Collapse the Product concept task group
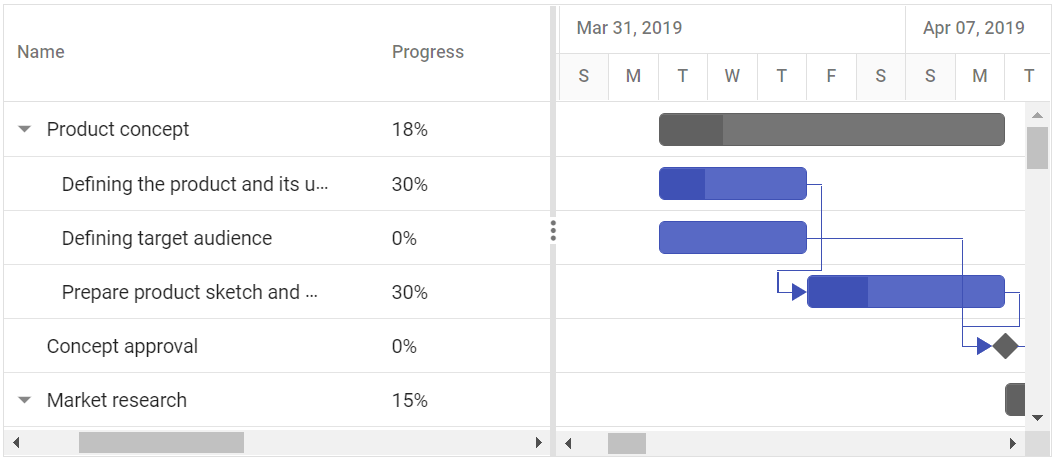1057x461 pixels. tap(25, 129)
